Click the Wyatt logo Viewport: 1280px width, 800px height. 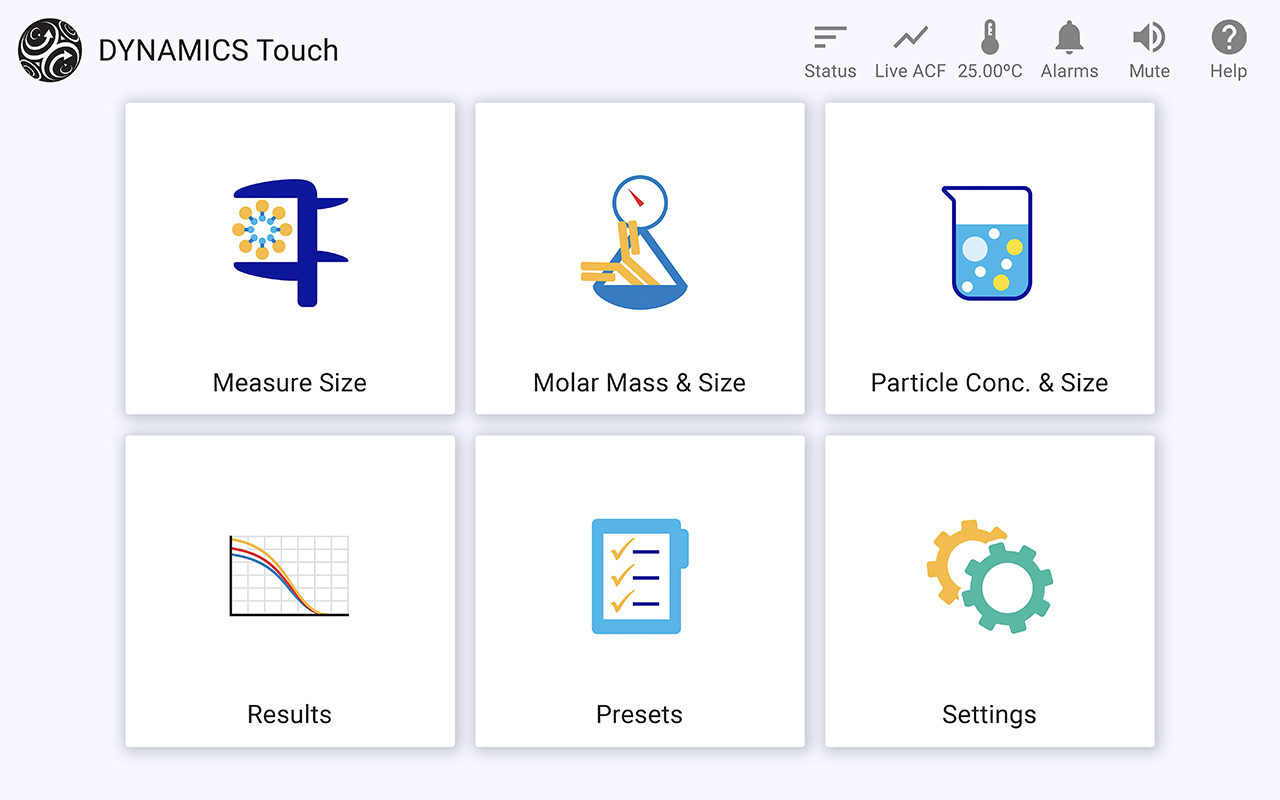pos(50,50)
